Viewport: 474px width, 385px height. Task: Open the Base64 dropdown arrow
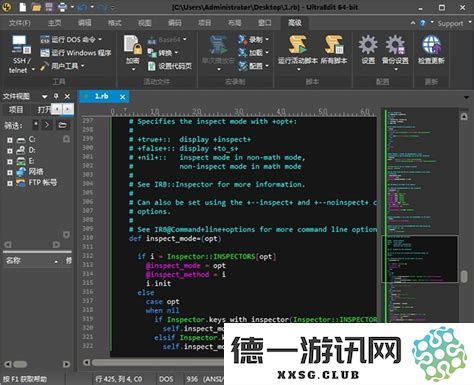tap(184, 39)
